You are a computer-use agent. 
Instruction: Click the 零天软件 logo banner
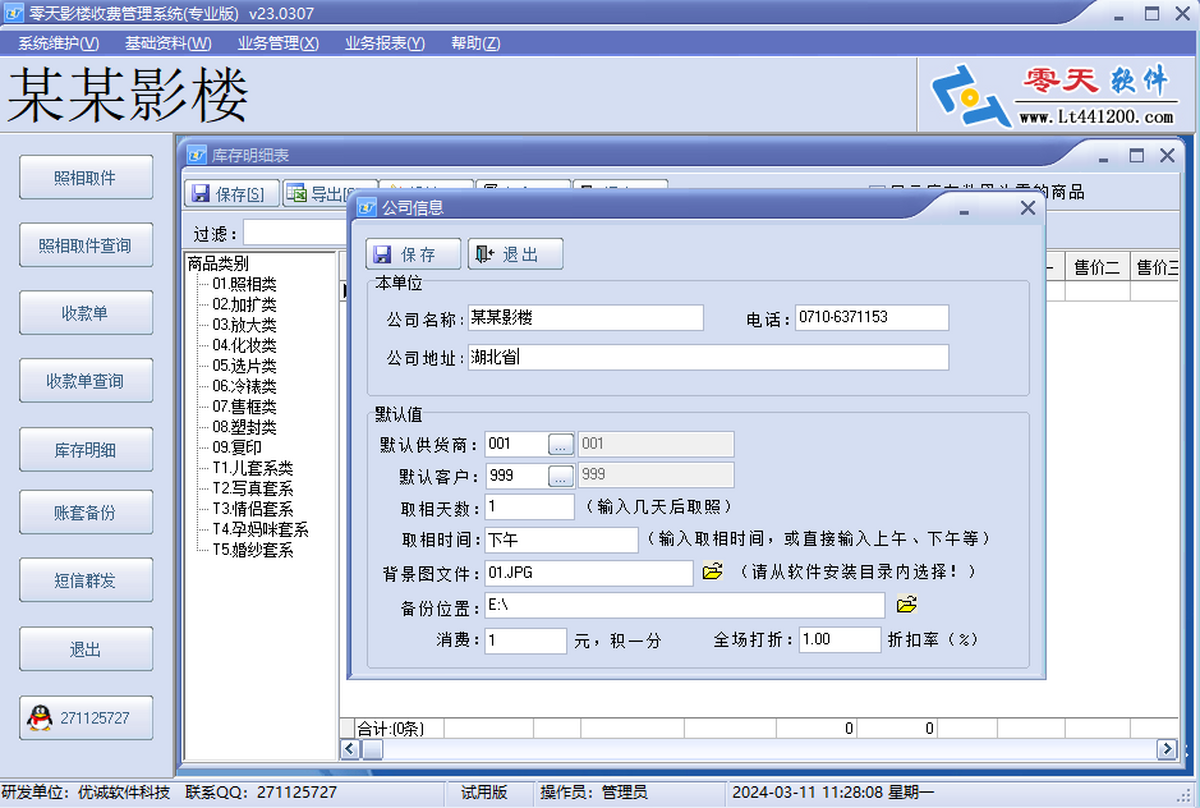point(1056,94)
